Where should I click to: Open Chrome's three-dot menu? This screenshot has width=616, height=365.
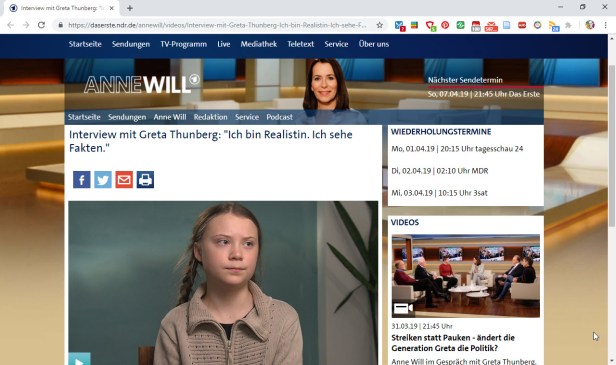[x=605, y=25]
